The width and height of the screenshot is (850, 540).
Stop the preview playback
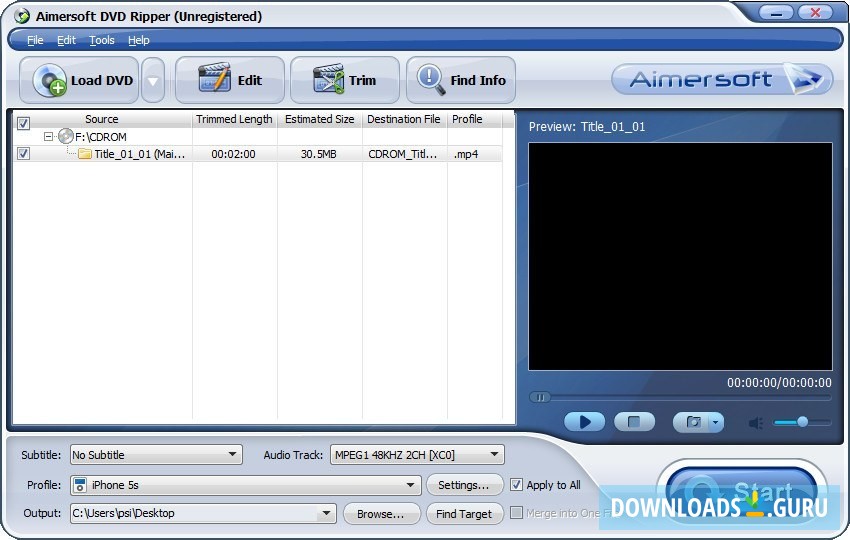(634, 422)
